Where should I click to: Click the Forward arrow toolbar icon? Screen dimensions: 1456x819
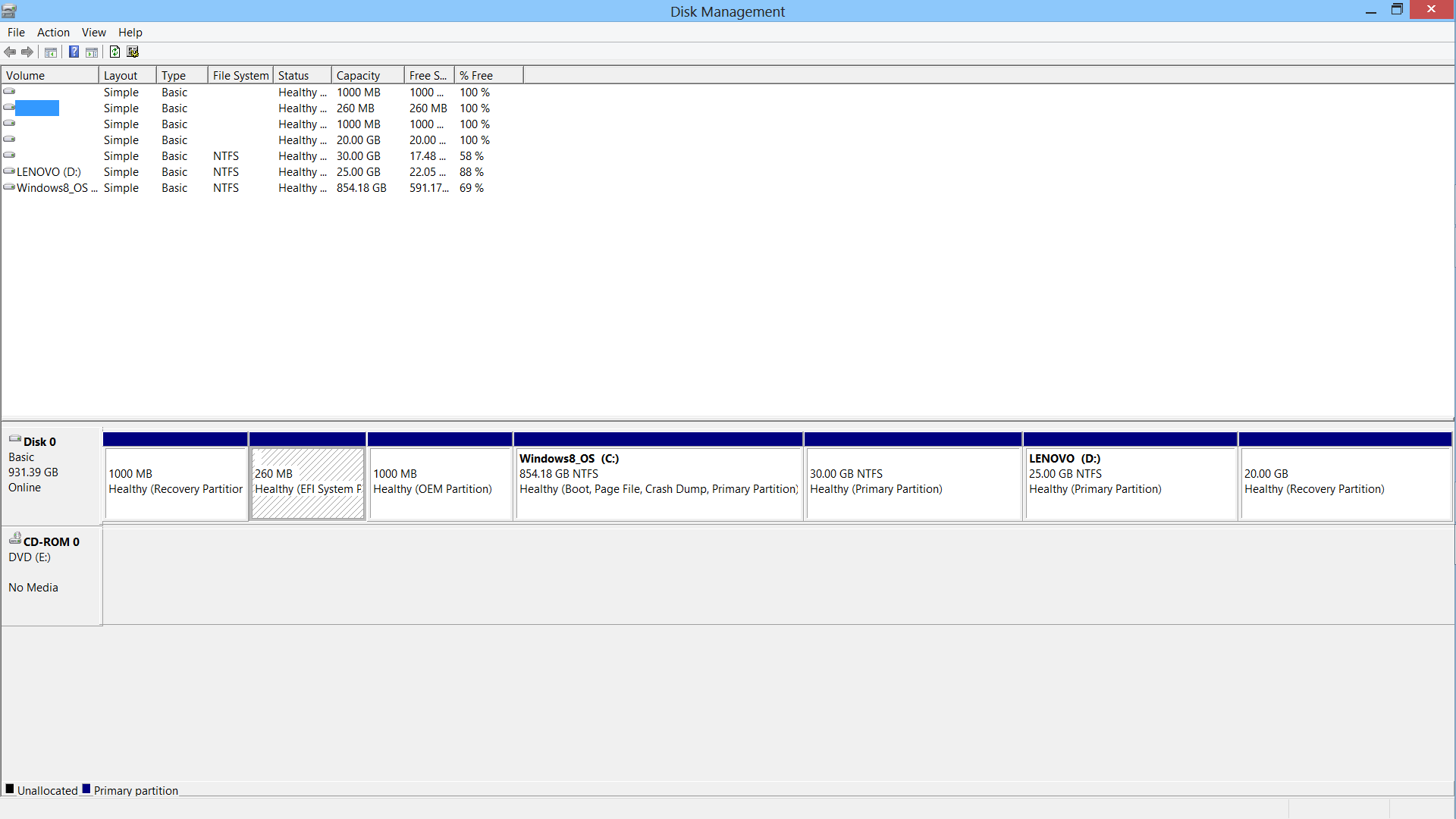click(x=27, y=52)
